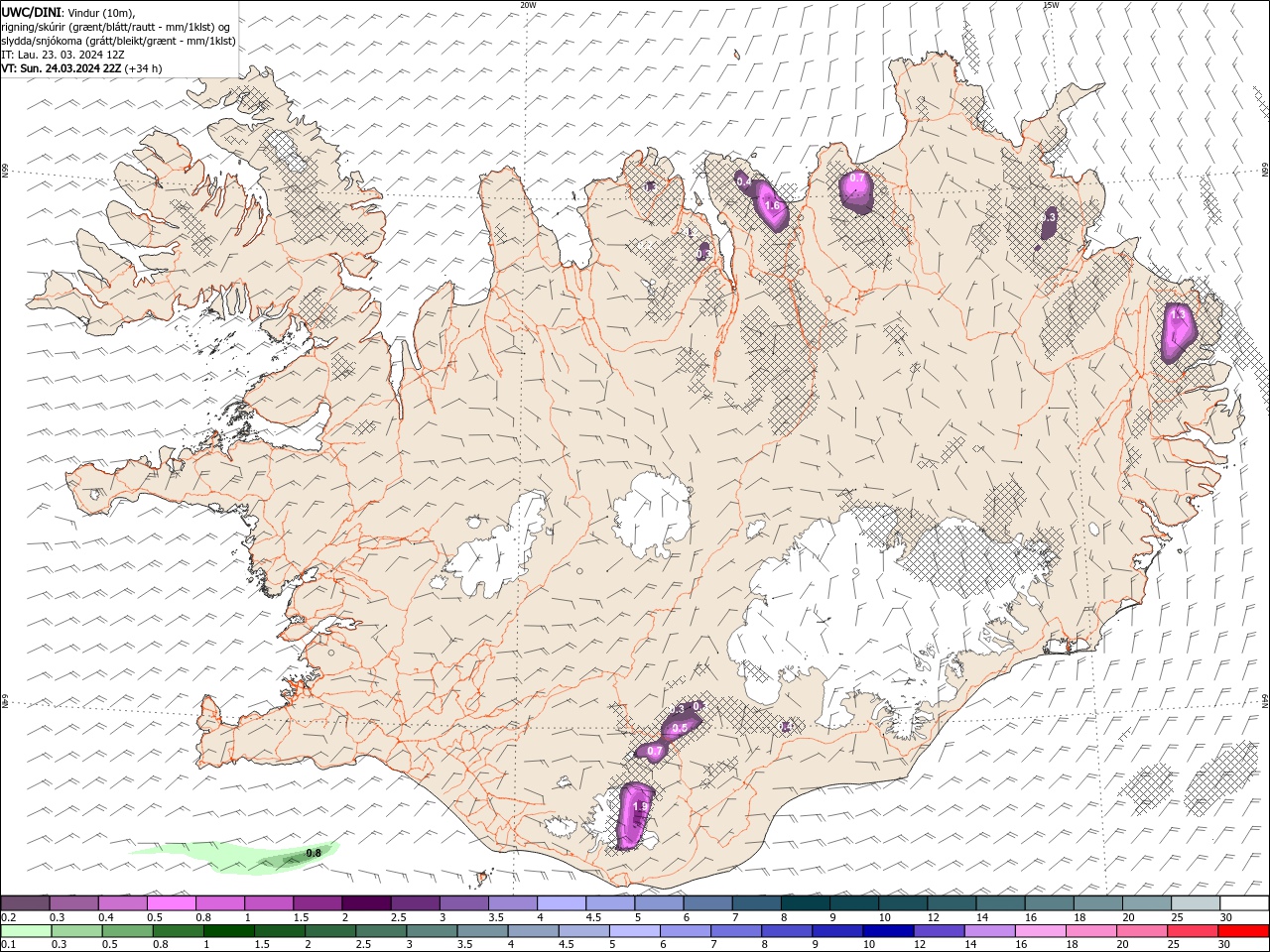Select the 20 pink swatch in lower rain legend
The image size is (1270, 952).
(x=1140, y=931)
